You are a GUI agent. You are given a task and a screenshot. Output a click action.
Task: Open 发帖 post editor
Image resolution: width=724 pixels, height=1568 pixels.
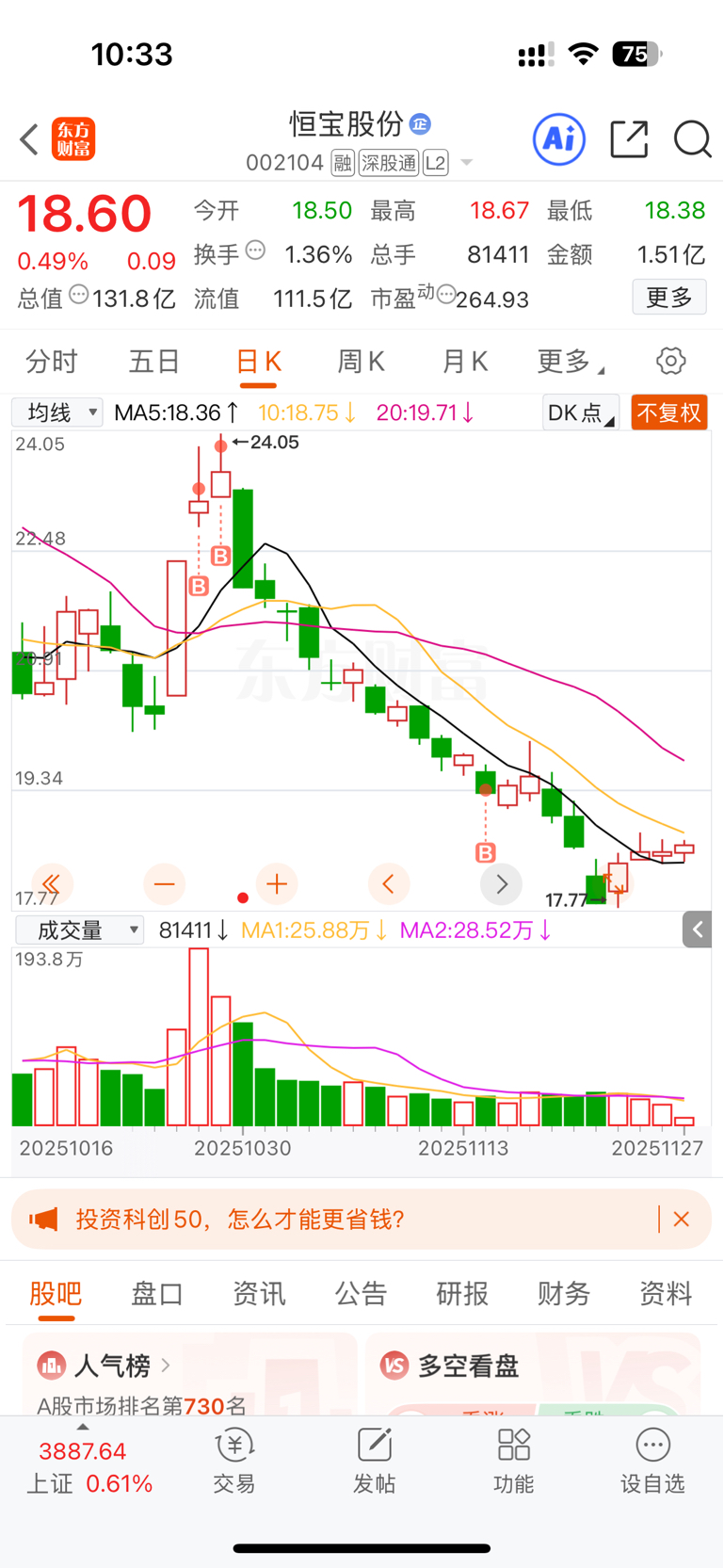point(374,1463)
